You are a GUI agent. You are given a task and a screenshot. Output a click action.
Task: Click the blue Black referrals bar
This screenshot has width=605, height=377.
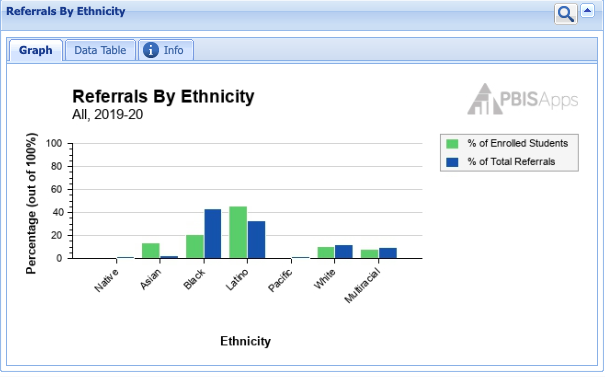coord(213,234)
